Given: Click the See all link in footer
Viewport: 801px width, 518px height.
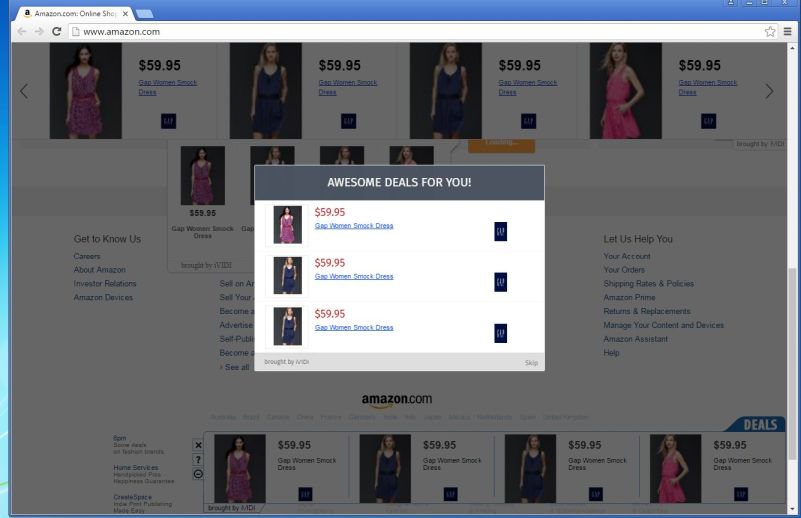Looking at the screenshot, I should [235, 367].
